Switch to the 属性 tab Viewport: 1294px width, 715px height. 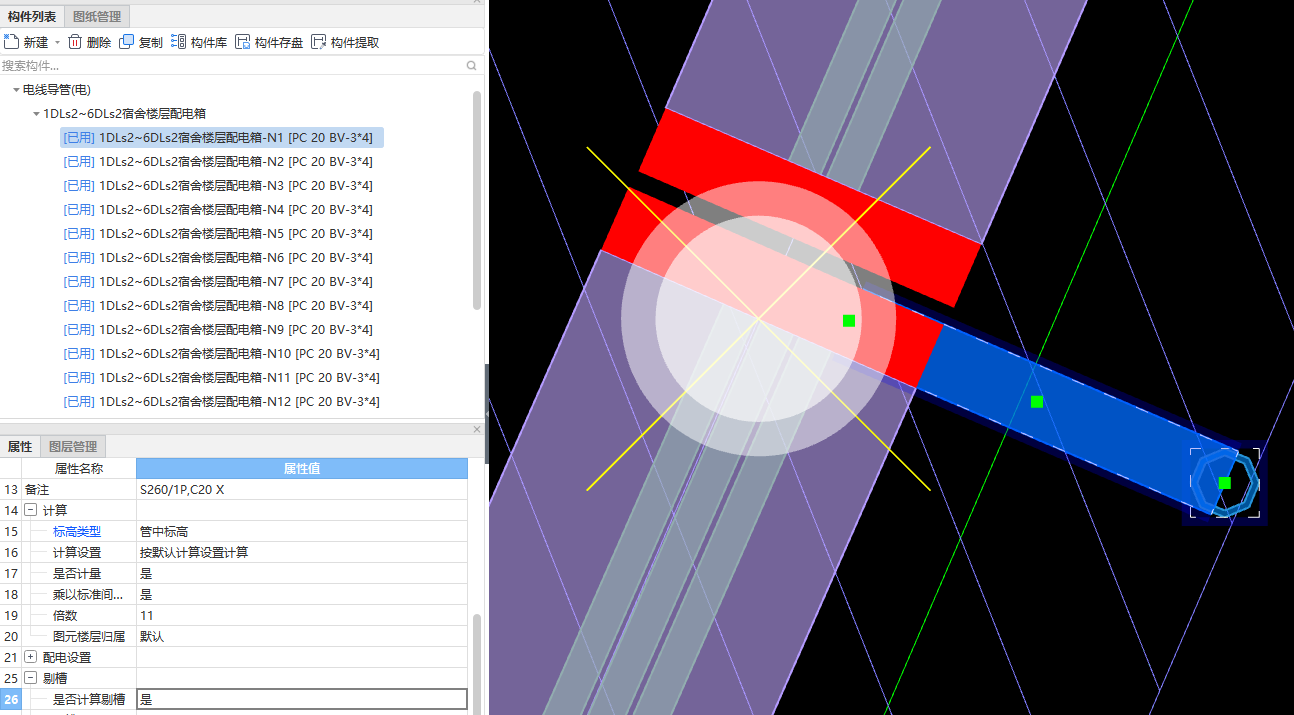click(20, 447)
